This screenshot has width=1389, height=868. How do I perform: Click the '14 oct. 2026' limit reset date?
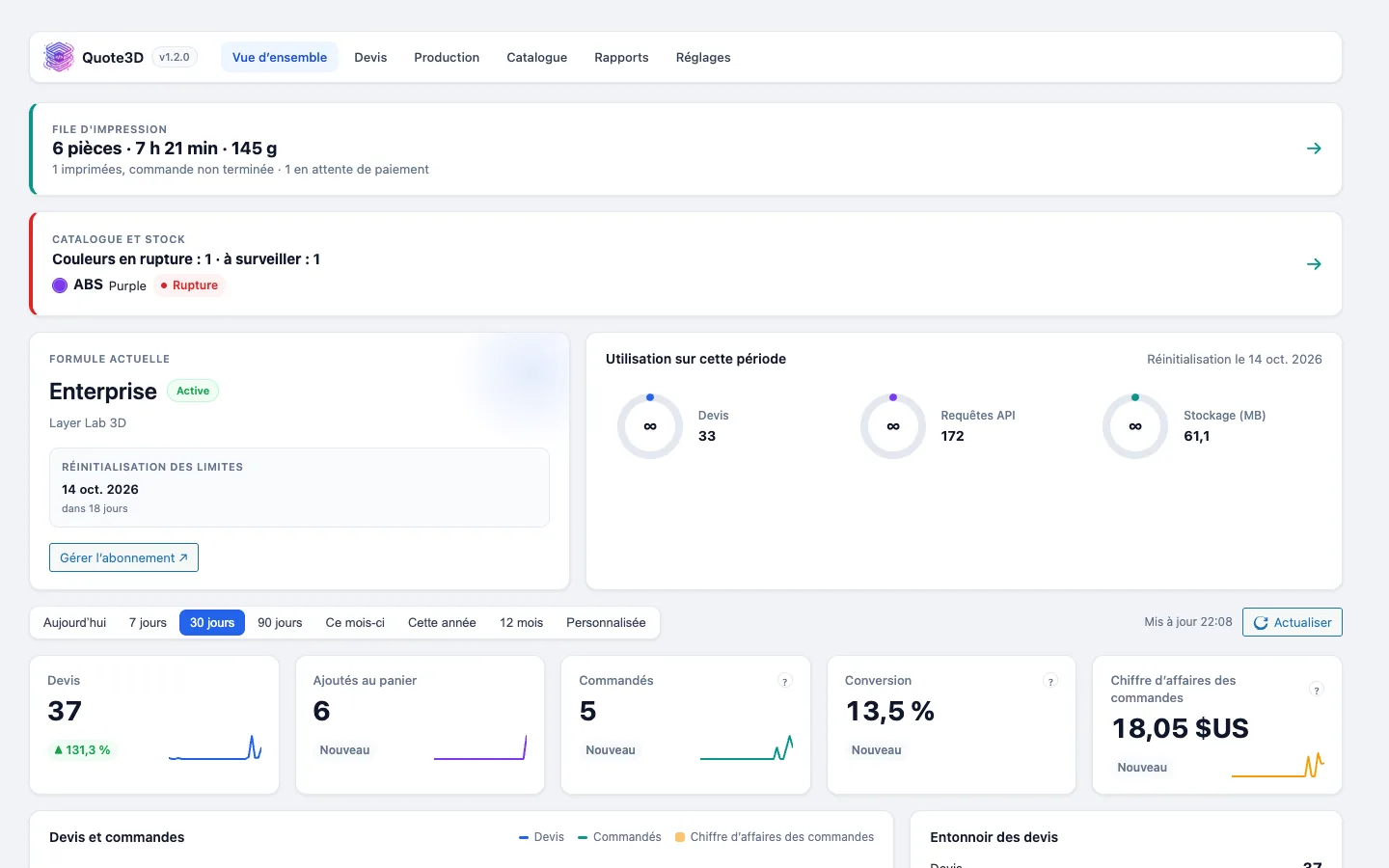click(x=100, y=489)
